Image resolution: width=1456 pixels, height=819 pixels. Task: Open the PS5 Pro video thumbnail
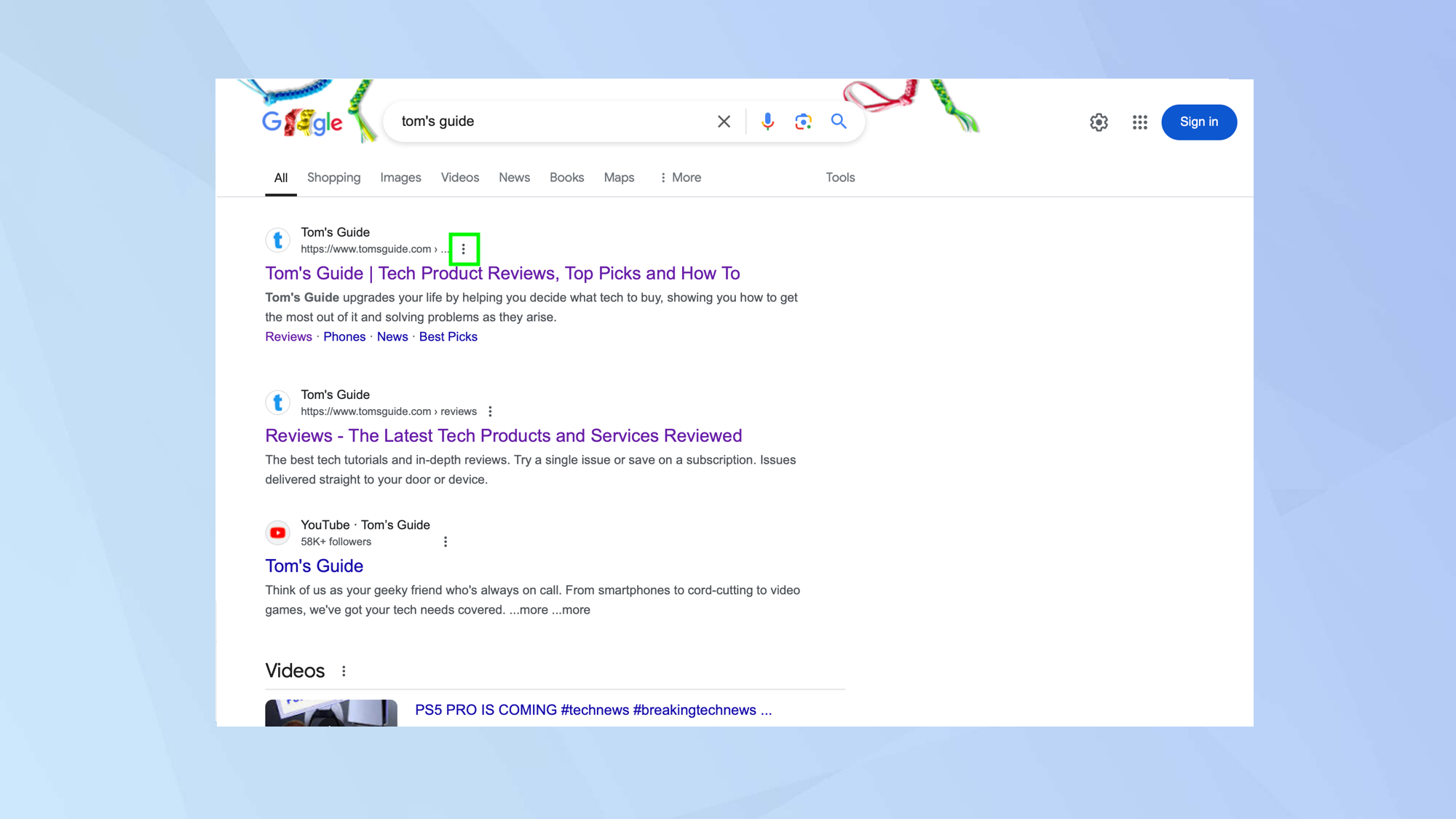331,713
